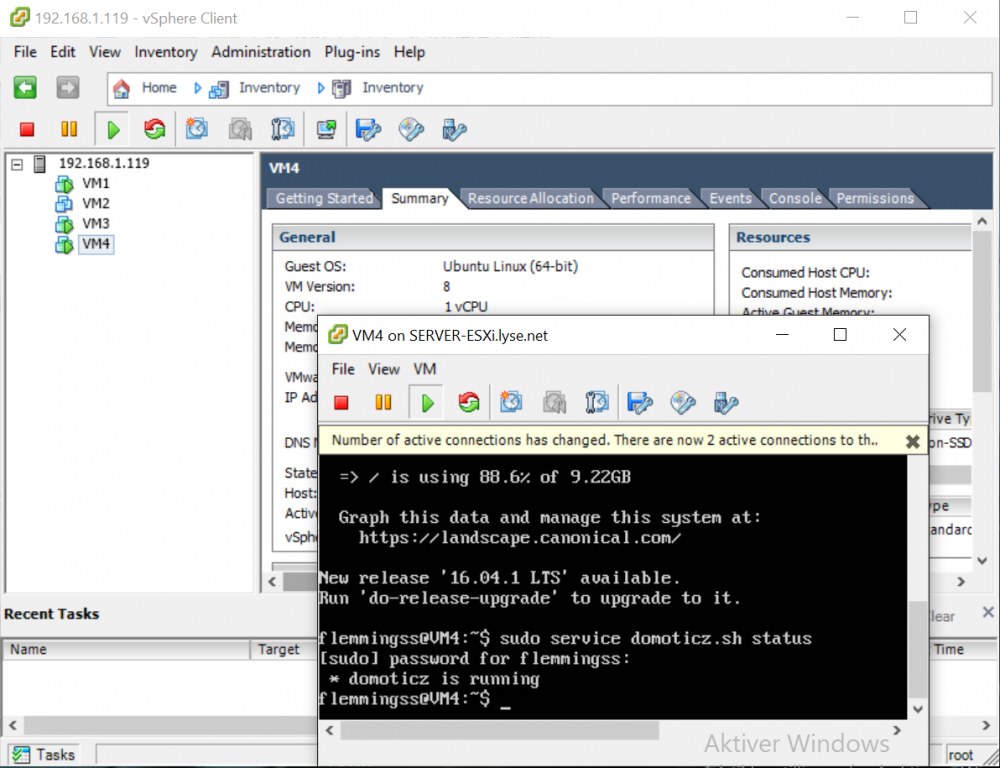Collapse the 192.168.1.119 host tree node
Image resolution: width=1000 pixels, height=768 pixels.
coord(17,164)
